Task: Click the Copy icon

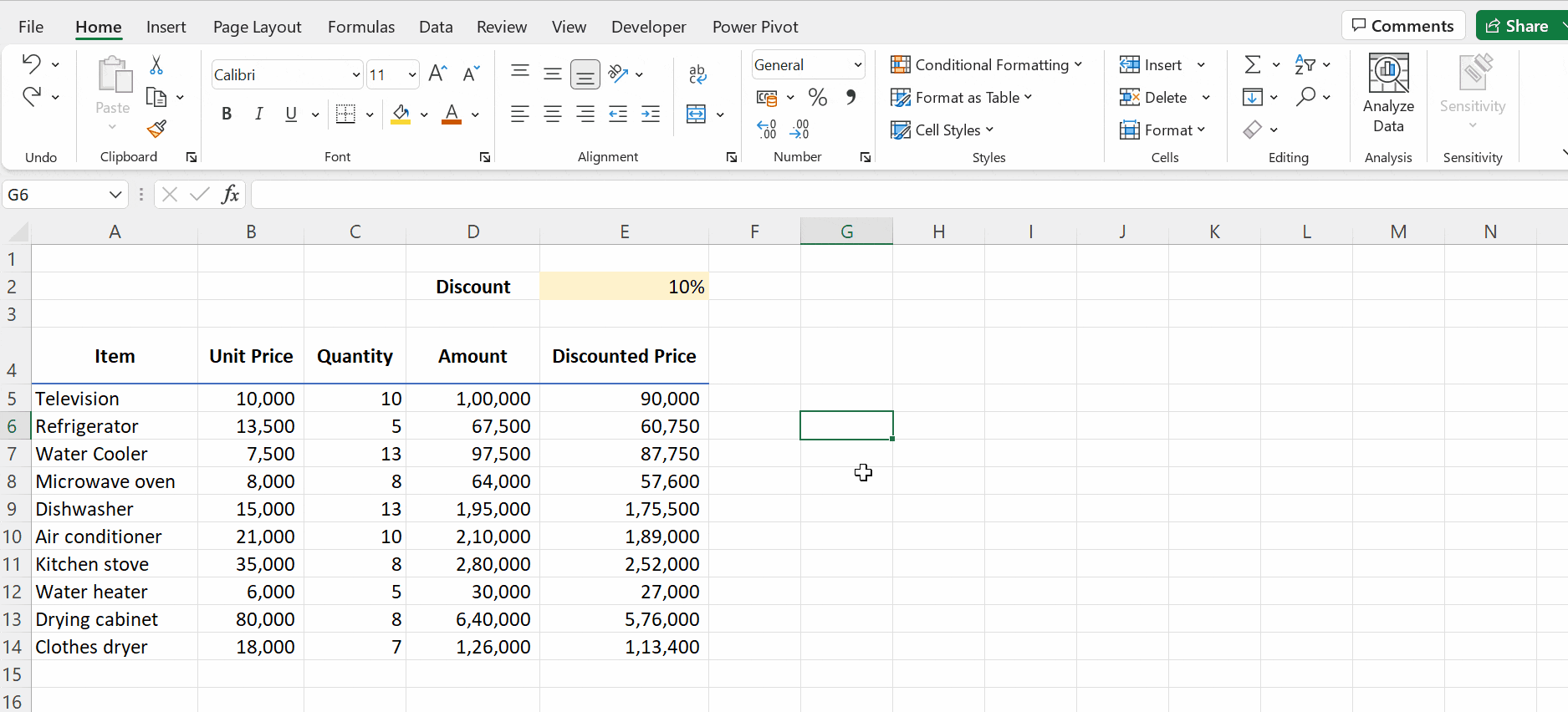Action: coord(156,97)
